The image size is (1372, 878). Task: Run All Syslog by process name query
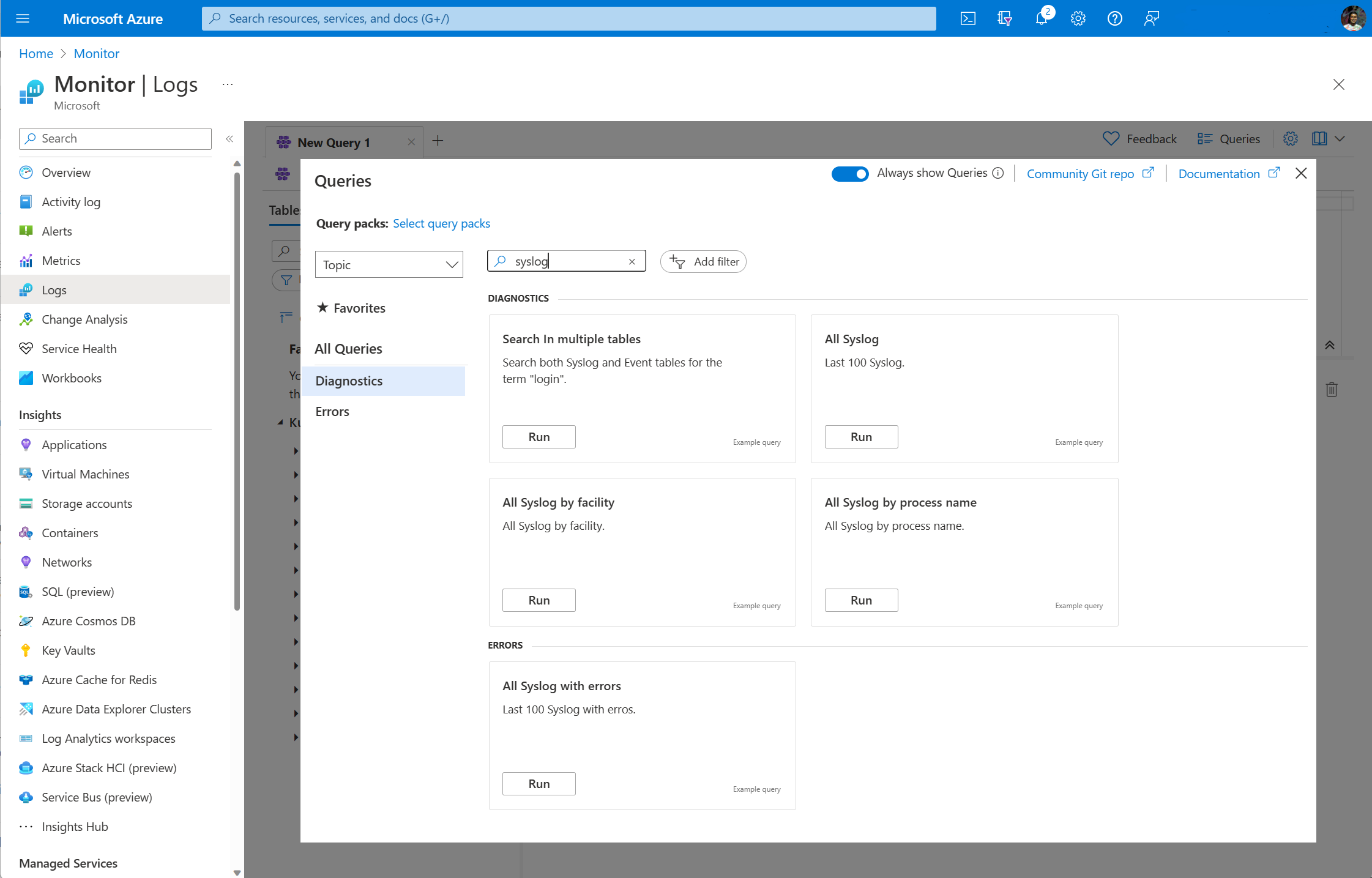click(x=861, y=600)
